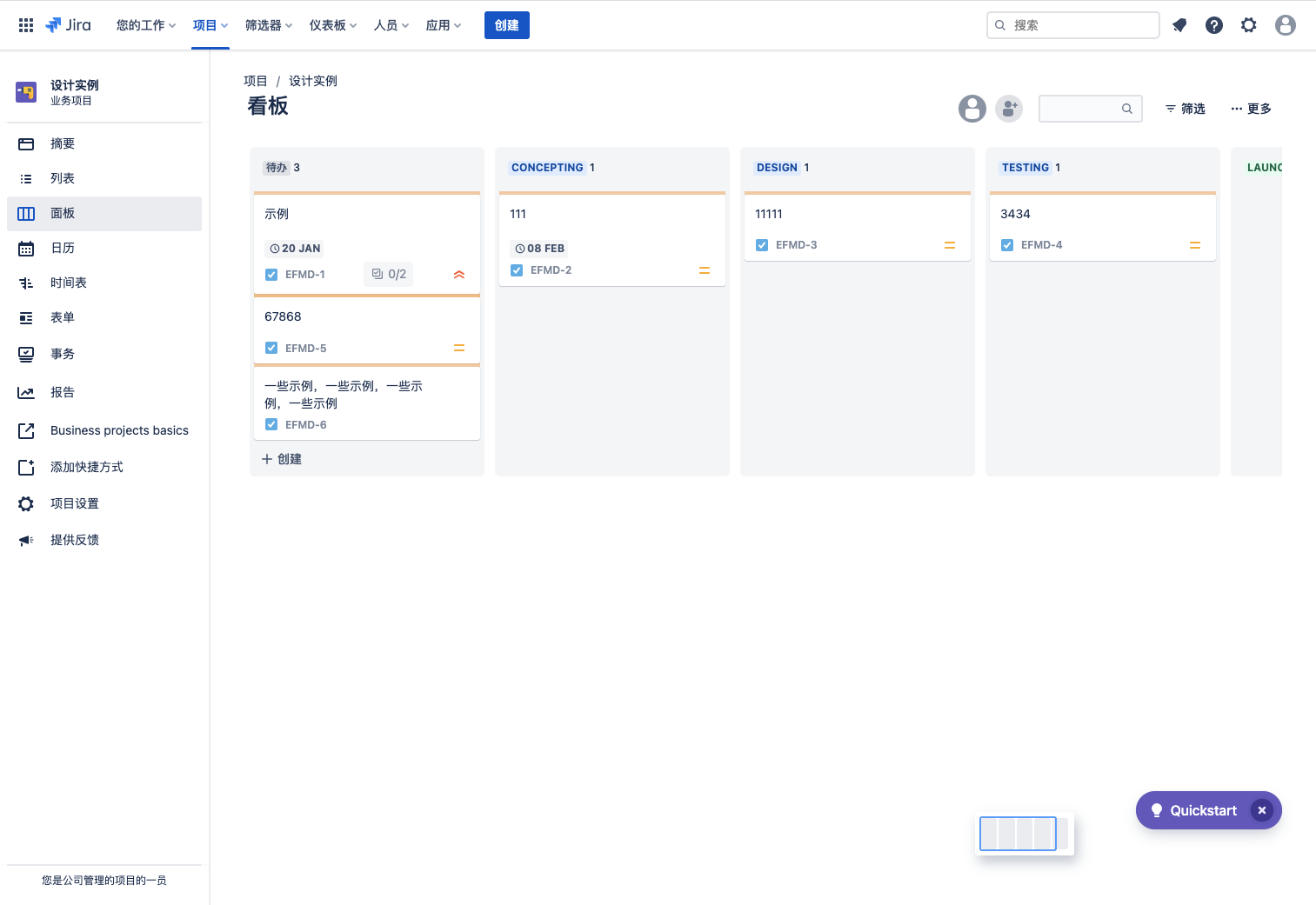Click 项目 in the breadcrumb
Viewport: 1316px width, 905px height.
[256, 81]
